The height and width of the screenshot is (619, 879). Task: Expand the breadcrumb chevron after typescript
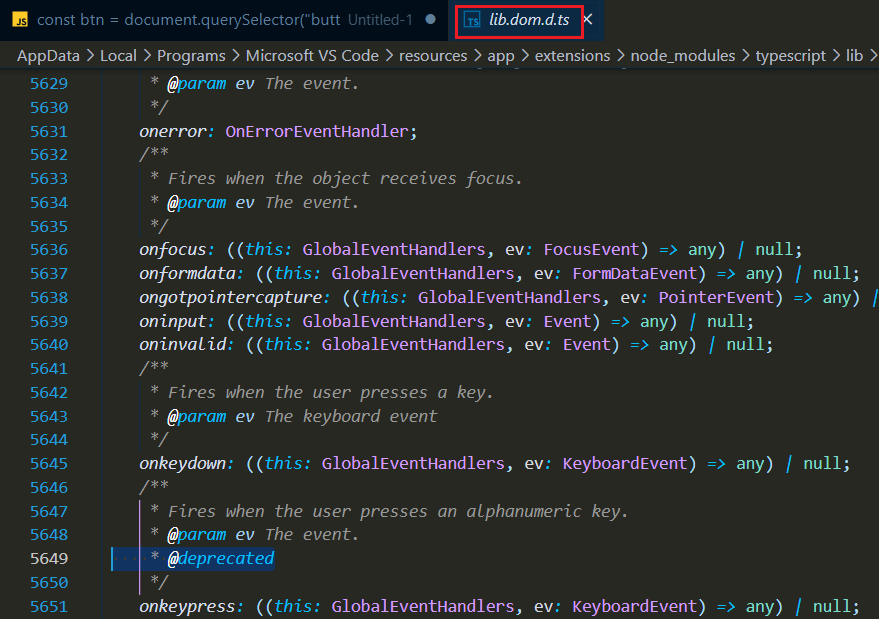pos(838,55)
